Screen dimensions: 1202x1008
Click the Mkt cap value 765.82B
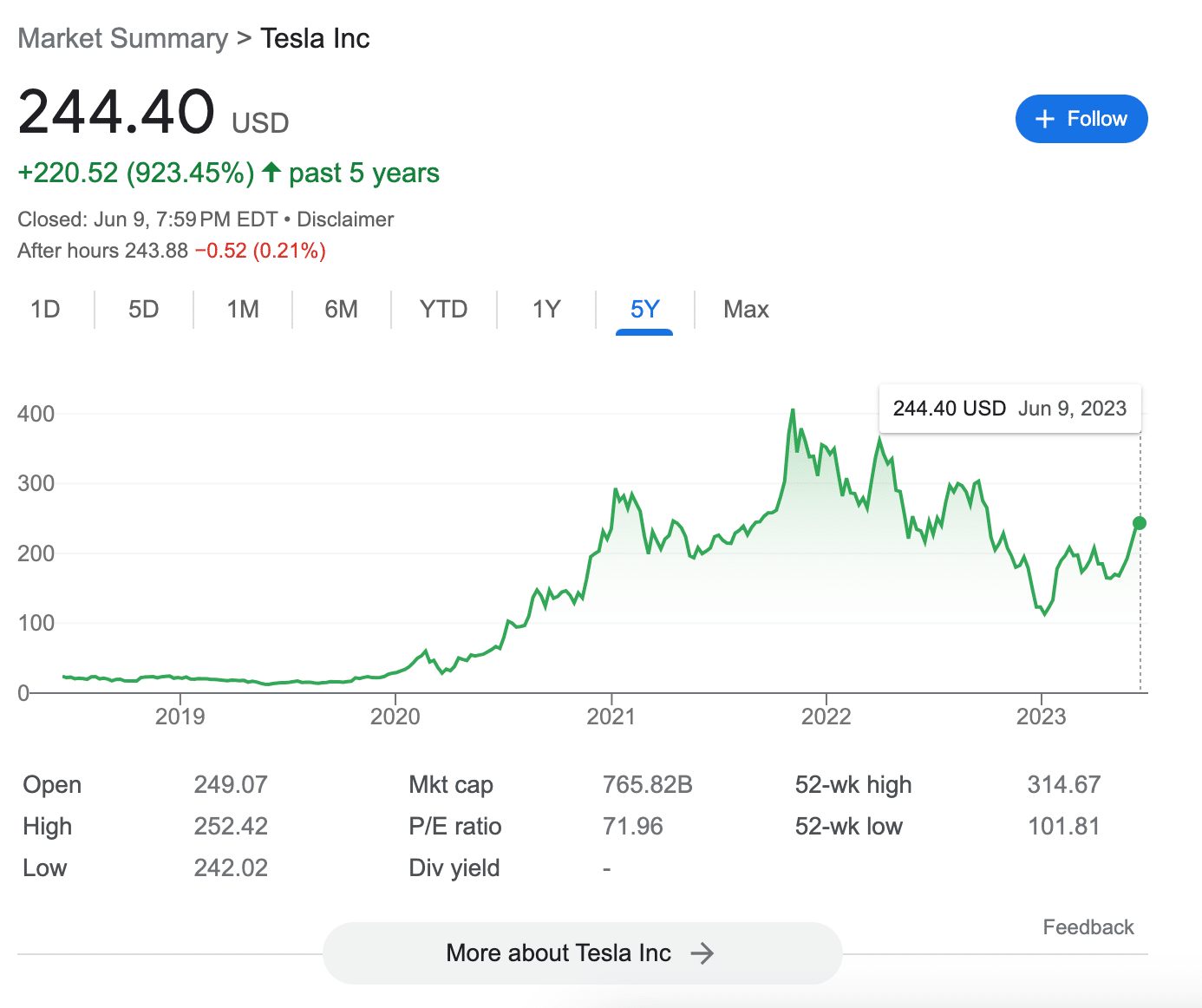648,785
